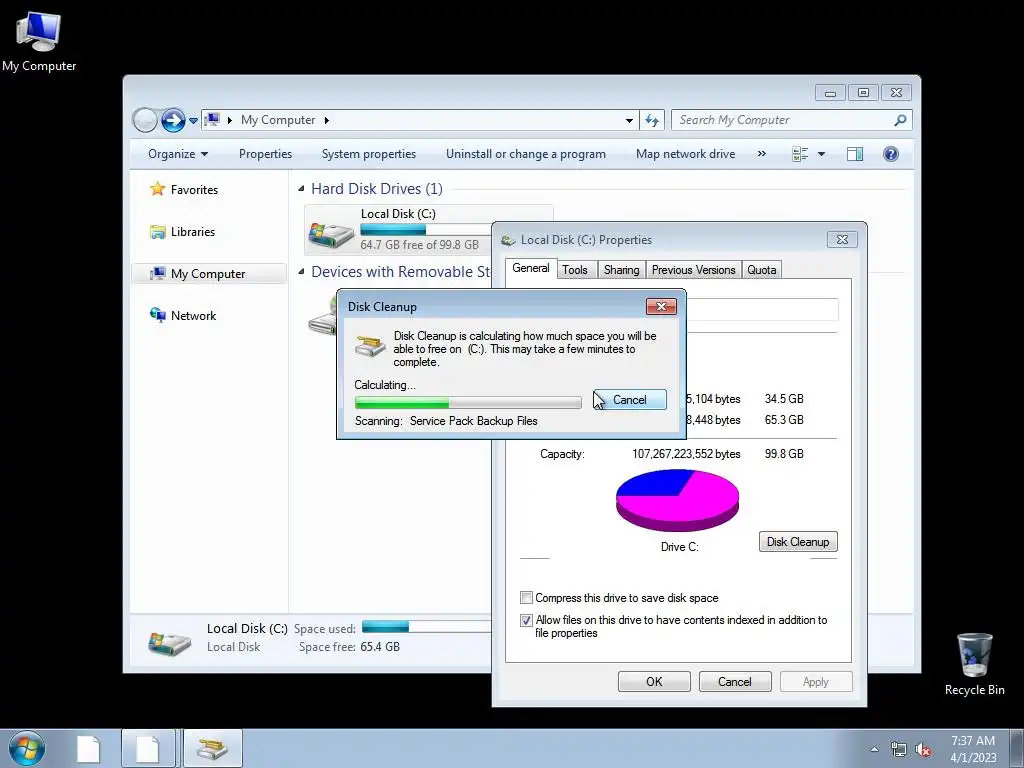The height and width of the screenshot is (768, 1024).
Task: Click the back navigation arrow in Explorer
Action: [x=145, y=120]
